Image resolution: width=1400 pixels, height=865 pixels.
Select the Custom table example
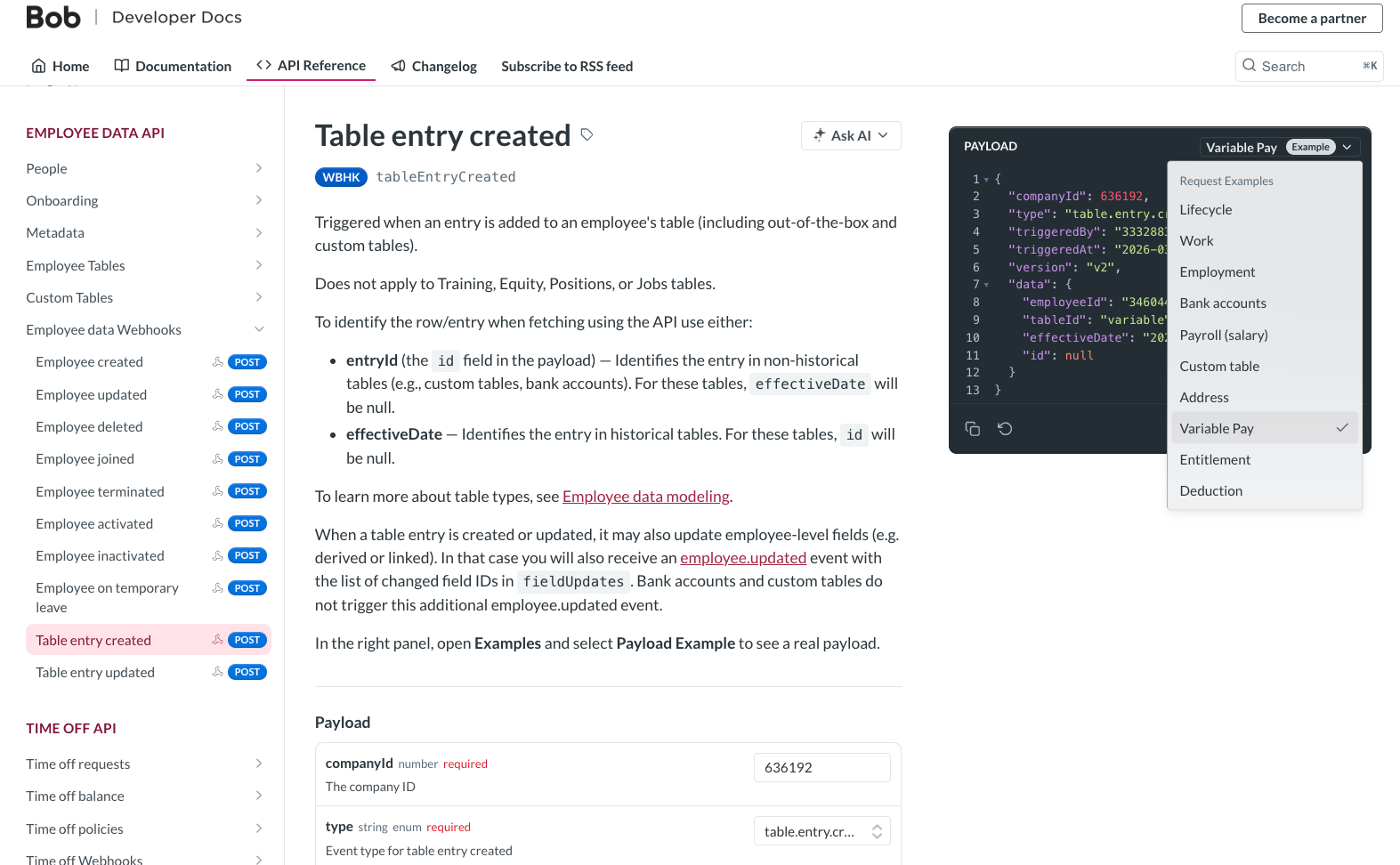(1264, 367)
